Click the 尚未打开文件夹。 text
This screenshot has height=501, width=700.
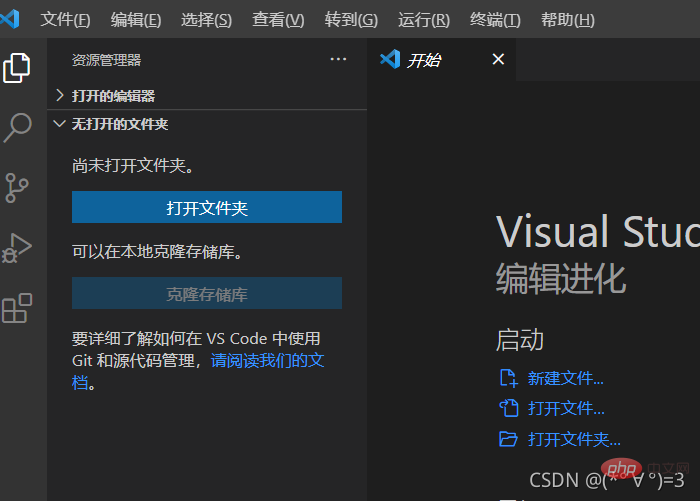click(x=133, y=166)
